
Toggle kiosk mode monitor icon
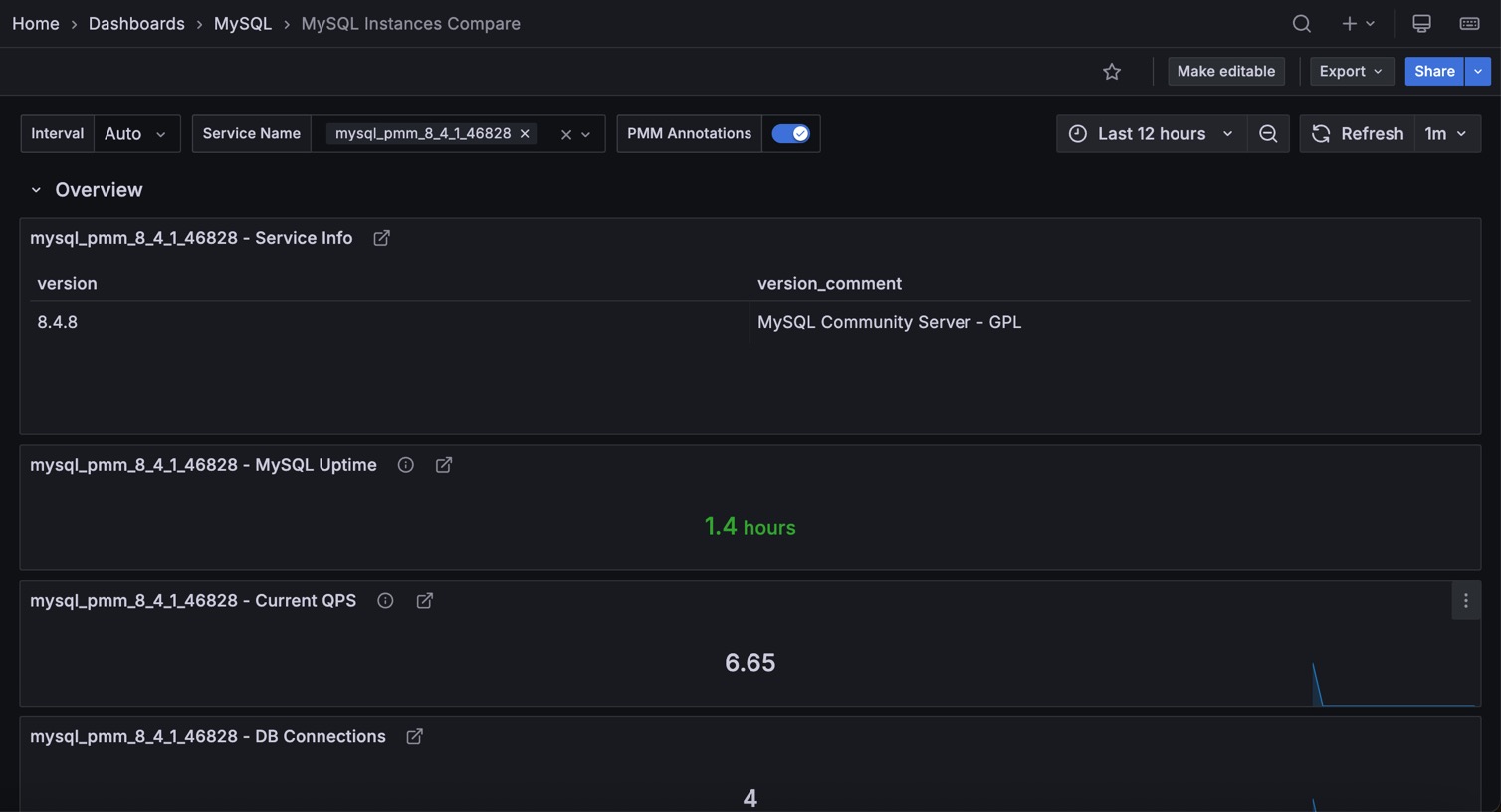1421,23
